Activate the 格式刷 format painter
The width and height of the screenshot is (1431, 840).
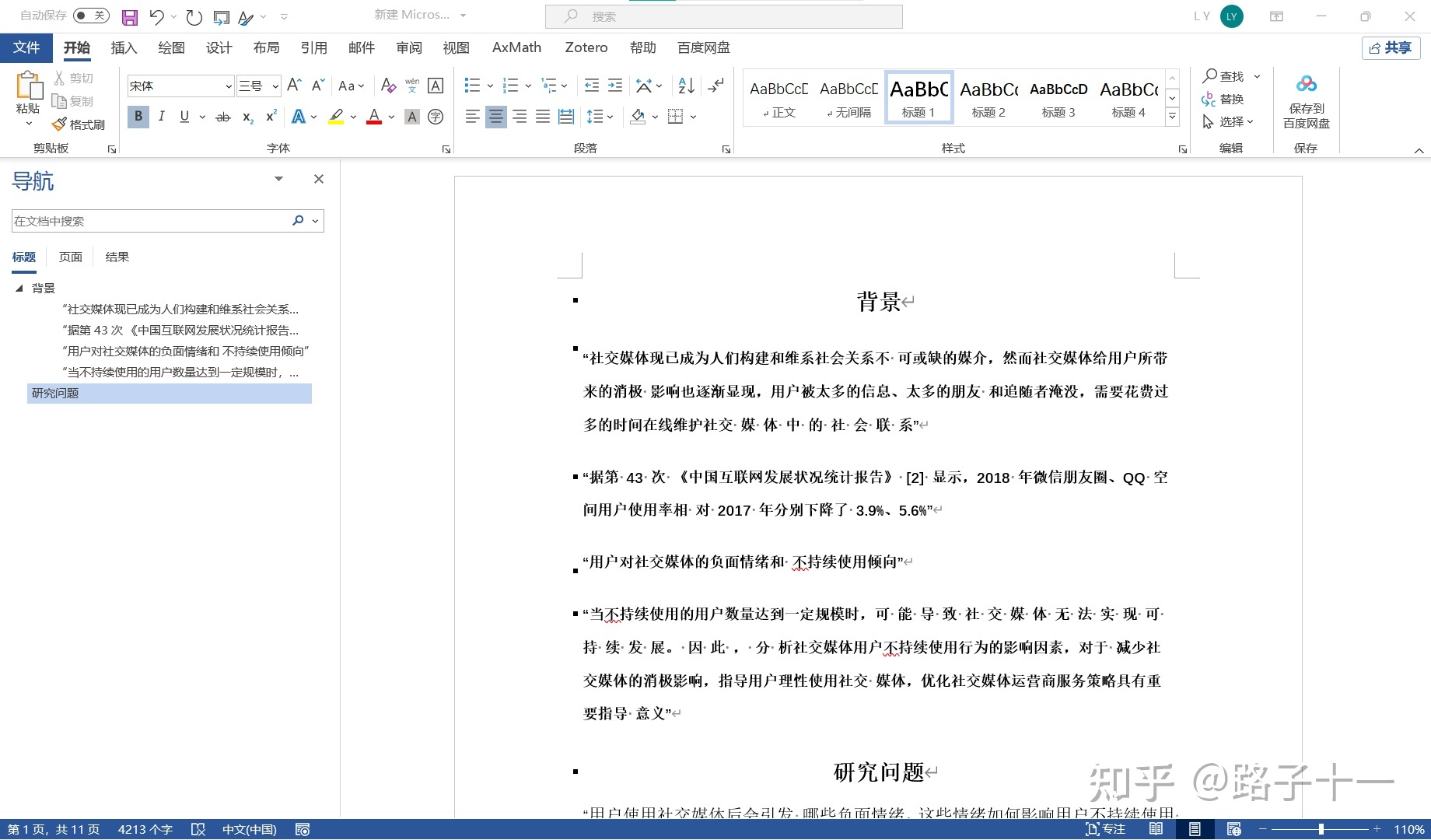79,124
